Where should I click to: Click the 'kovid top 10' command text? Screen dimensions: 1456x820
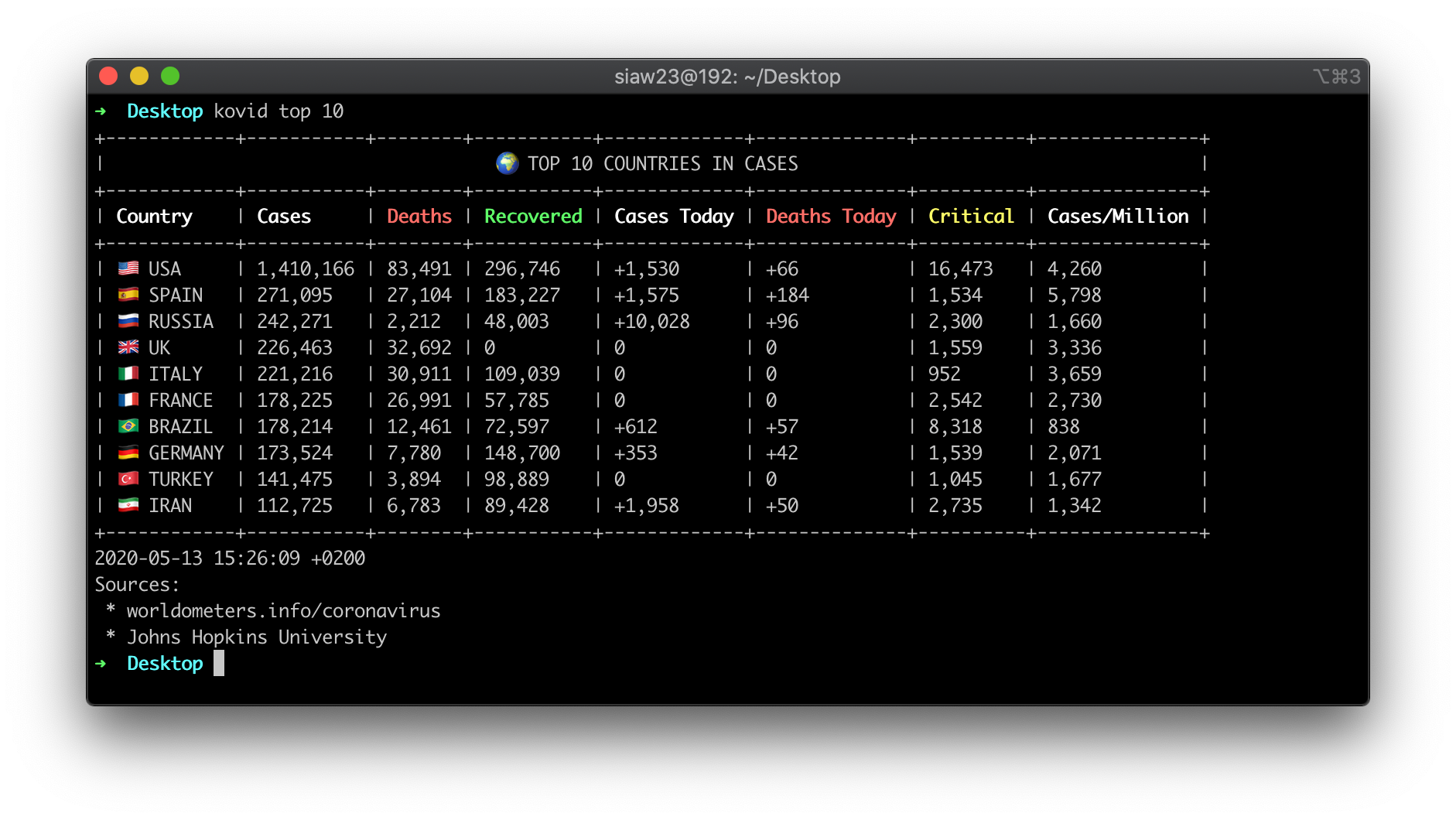click(x=279, y=111)
